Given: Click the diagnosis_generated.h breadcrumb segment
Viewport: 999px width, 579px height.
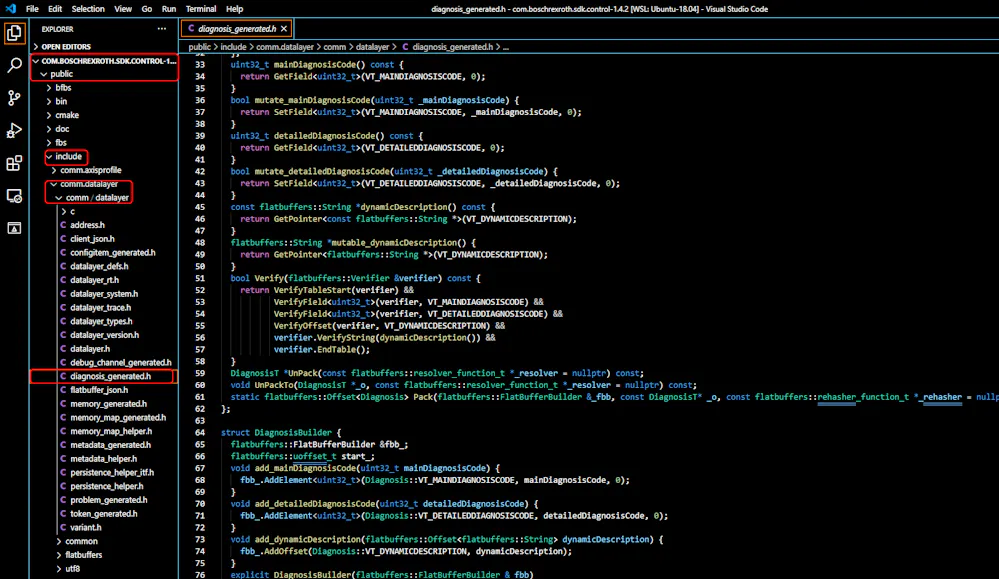Looking at the screenshot, I should click(452, 46).
